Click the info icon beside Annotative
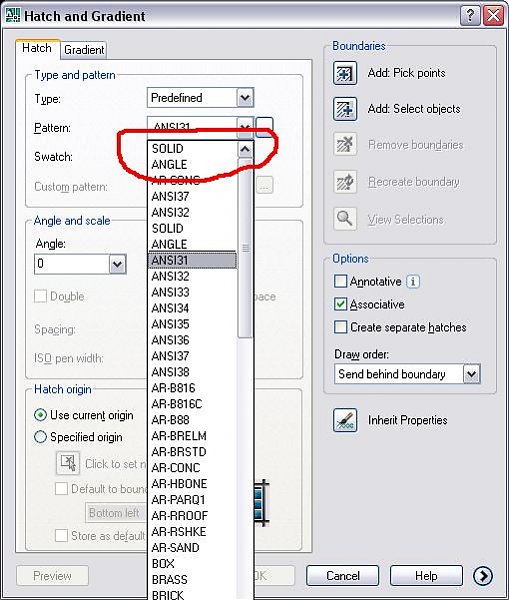The height and width of the screenshot is (600, 509). pos(413,282)
